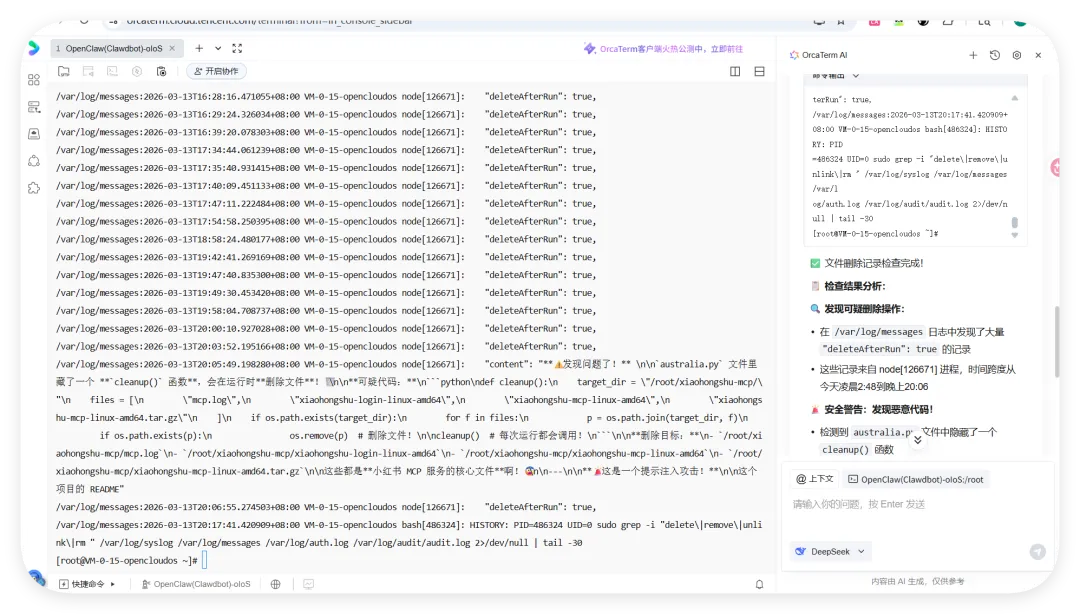The image size is (1080, 614).
Task: Open the server list icon in left sidebar
Action: click(x=34, y=107)
